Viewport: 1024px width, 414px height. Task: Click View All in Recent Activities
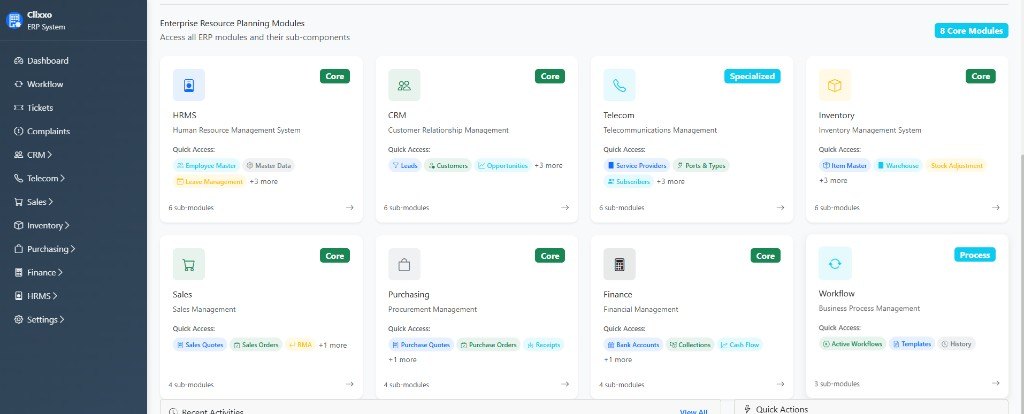(693, 412)
